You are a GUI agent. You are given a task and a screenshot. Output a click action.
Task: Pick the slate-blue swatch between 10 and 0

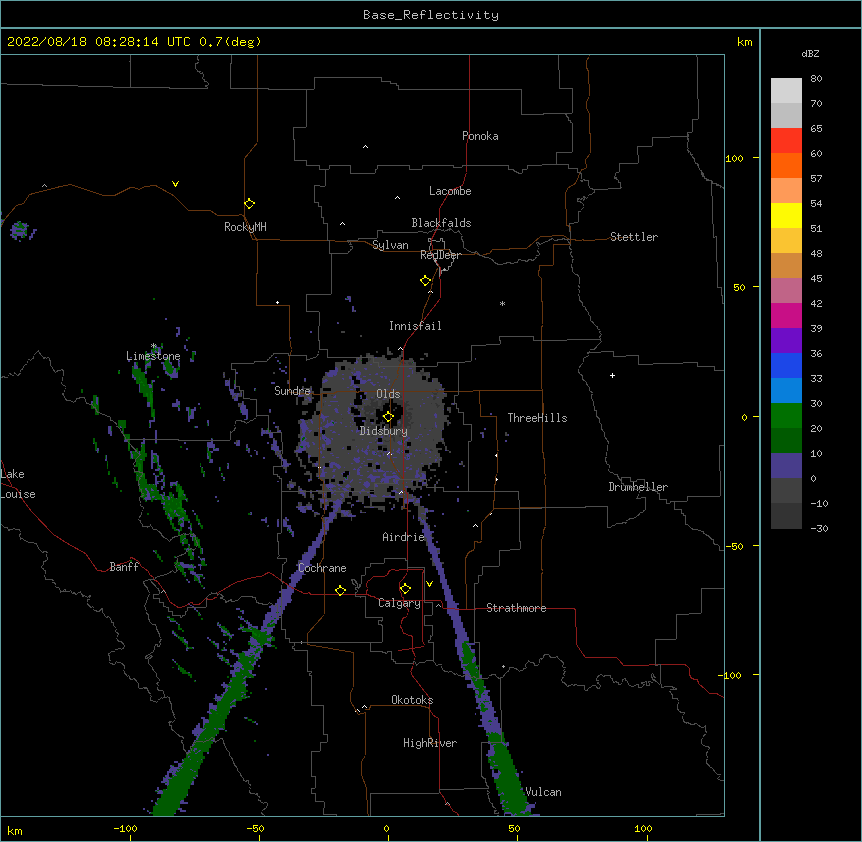point(786,466)
